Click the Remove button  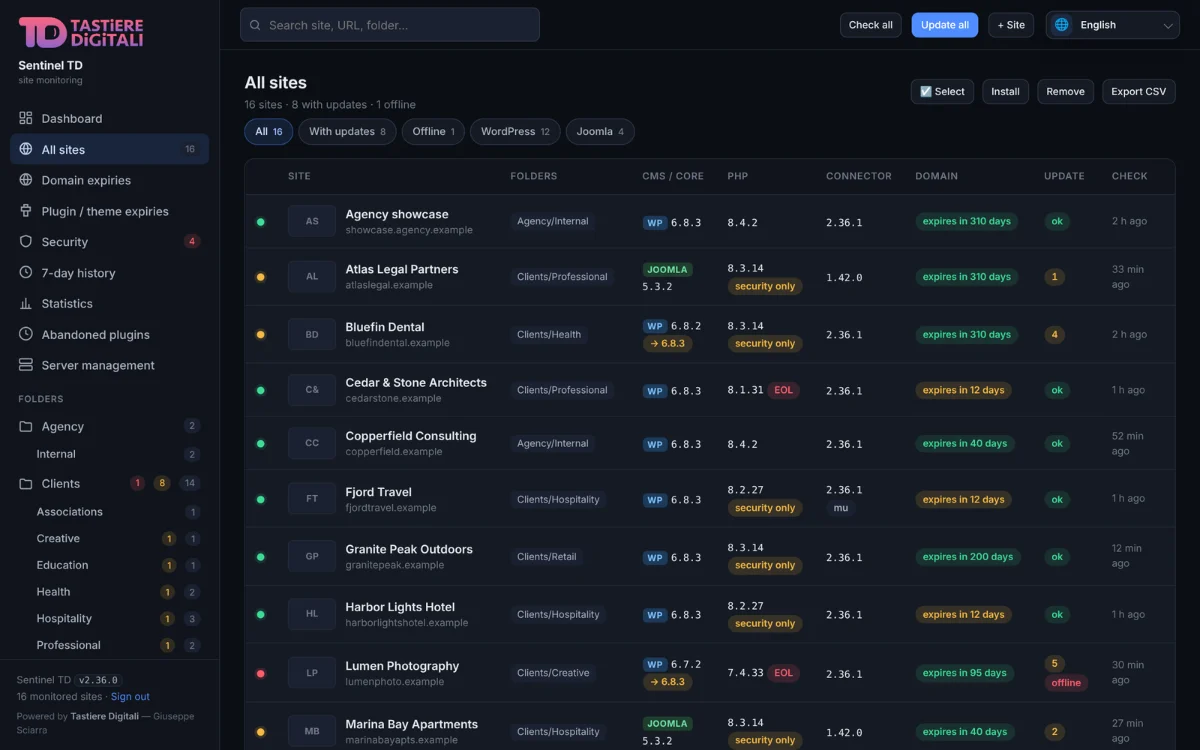pyautogui.click(x=1065, y=91)
